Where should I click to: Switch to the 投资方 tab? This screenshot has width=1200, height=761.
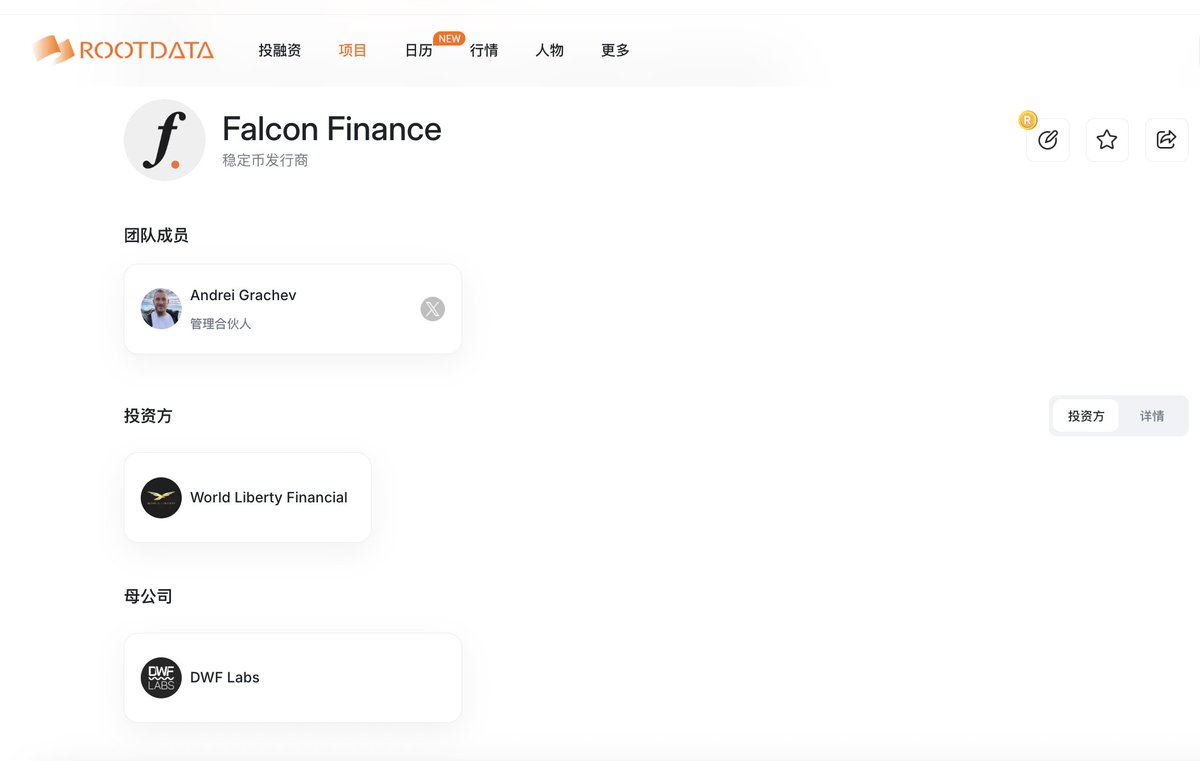pyautogui.click(x=1086, y=416)
